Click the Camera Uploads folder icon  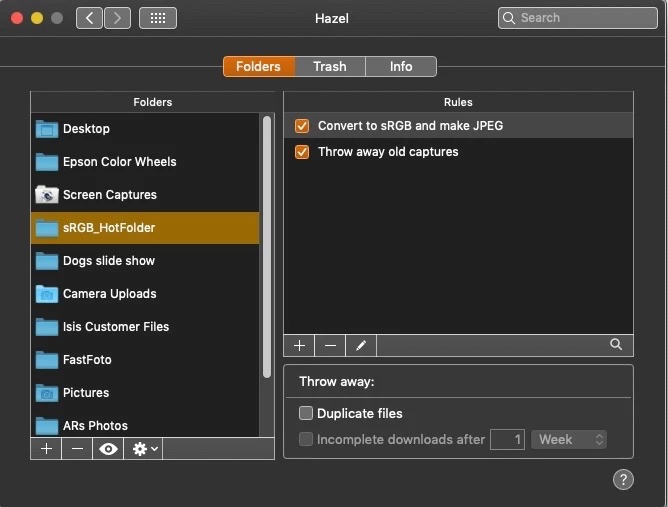pyautogui.click(x=47, y=294)
